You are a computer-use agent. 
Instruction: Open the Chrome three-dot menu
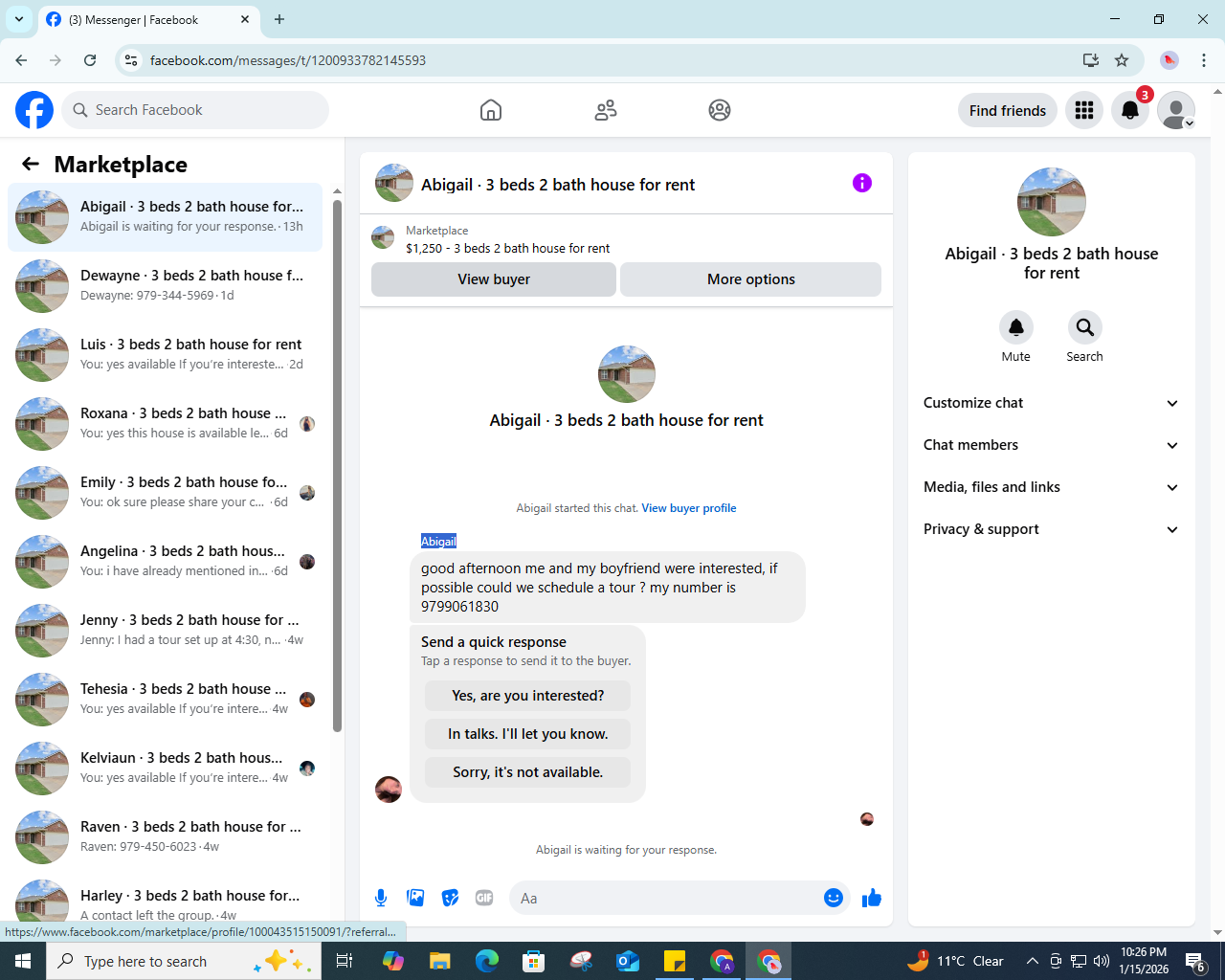point(1204,60)
